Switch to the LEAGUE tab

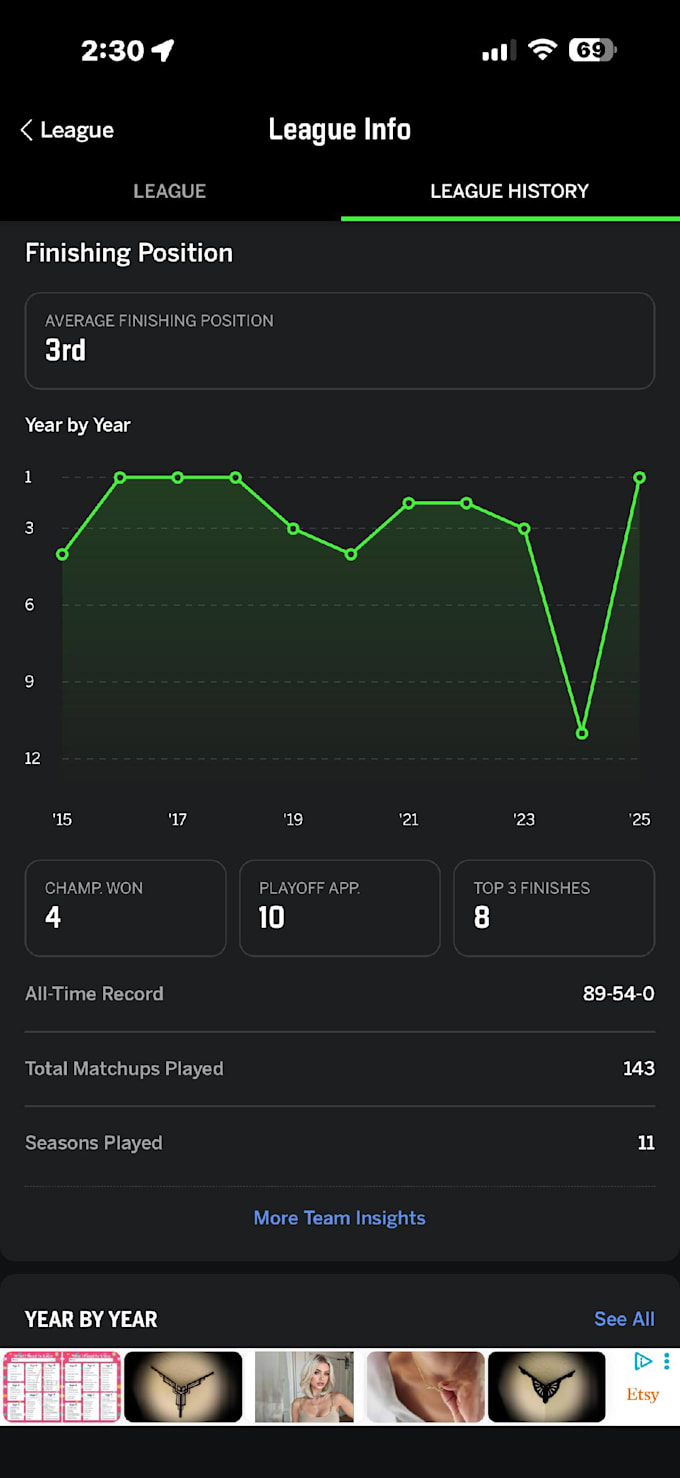pos(170,191)
